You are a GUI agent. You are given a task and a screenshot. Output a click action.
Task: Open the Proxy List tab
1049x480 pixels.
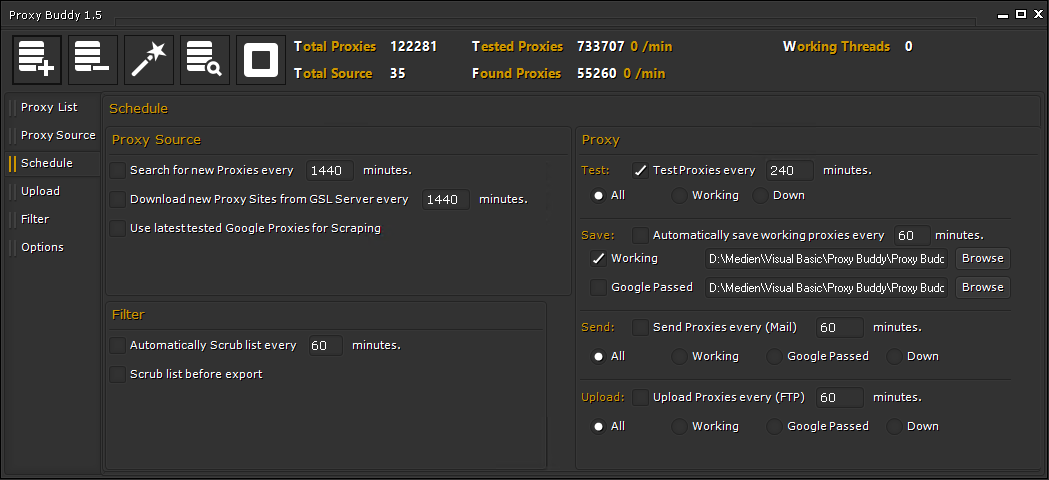(49, 108)
